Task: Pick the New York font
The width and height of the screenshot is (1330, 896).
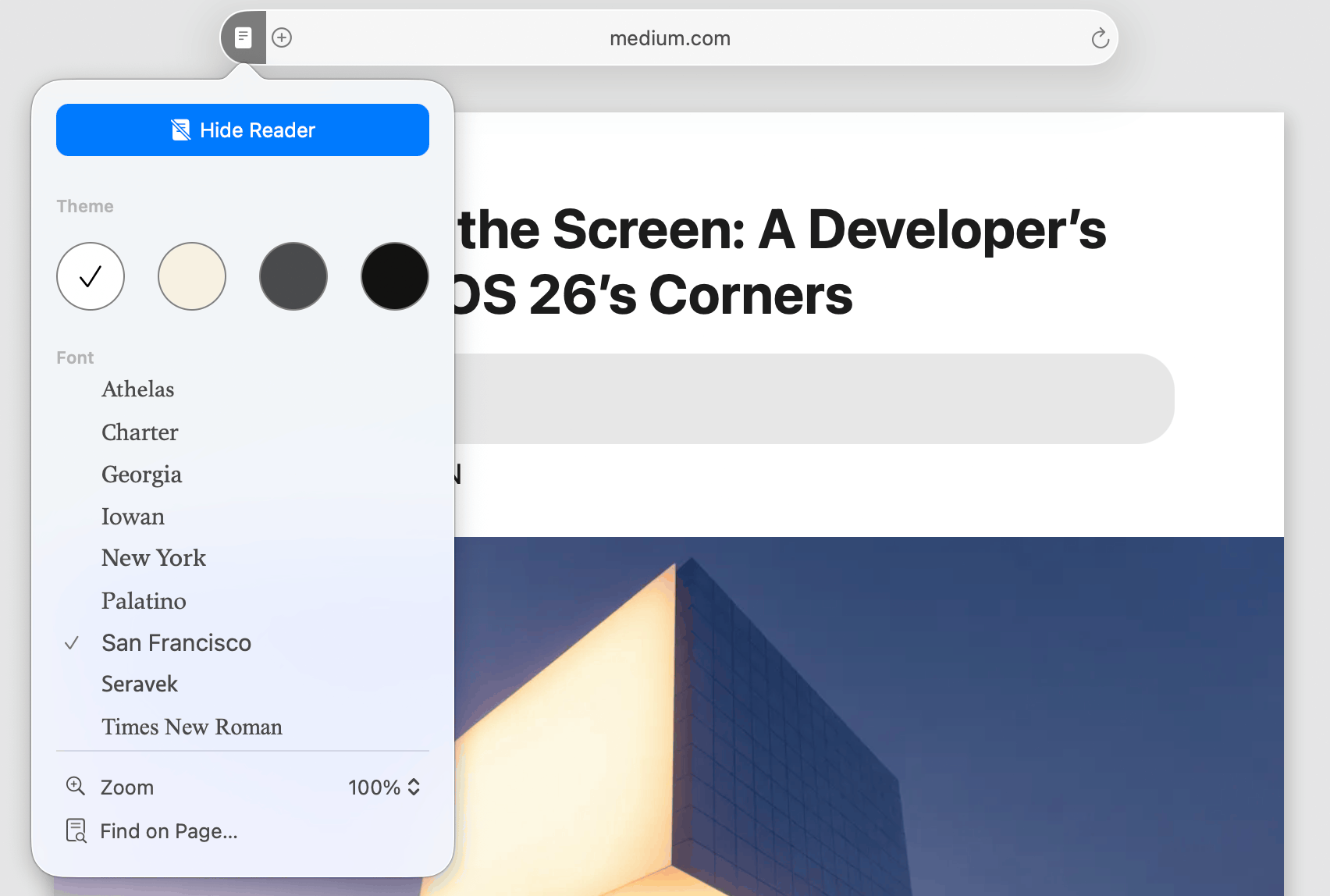Action: pyautogui.click(x=154, y=558)
